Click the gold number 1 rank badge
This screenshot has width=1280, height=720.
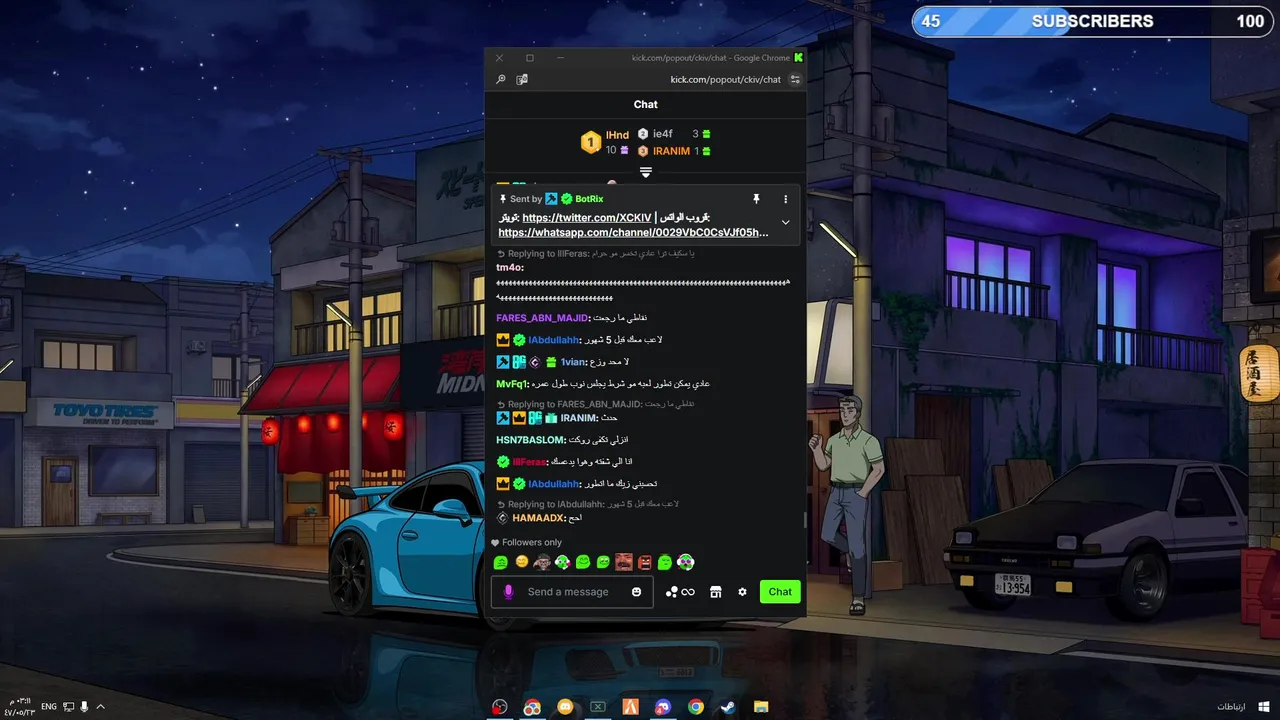pos(591,143)
